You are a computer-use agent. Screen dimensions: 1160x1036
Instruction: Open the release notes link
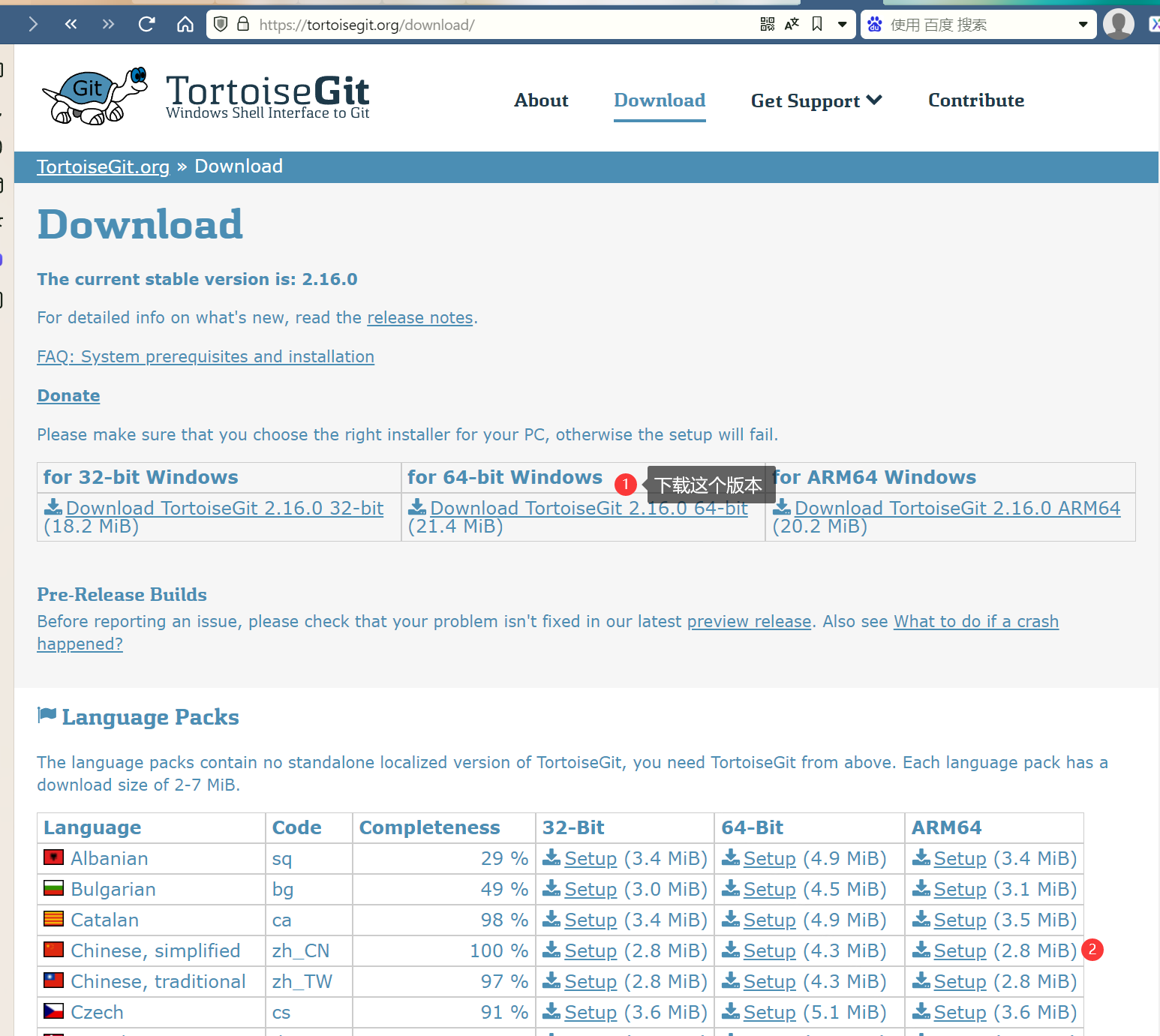point(419,318)
